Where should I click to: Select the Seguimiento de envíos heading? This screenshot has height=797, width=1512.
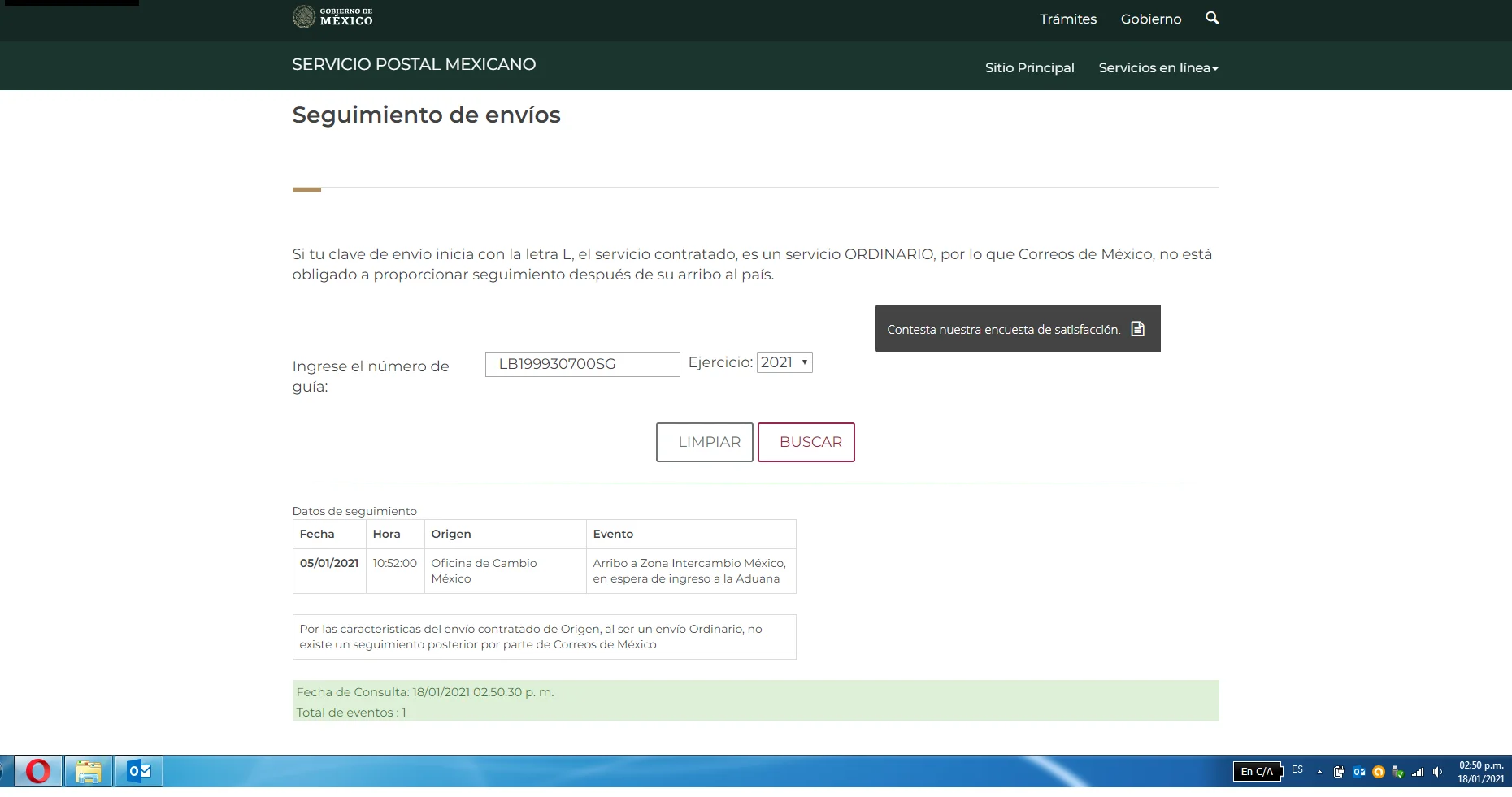pos(426,115)
